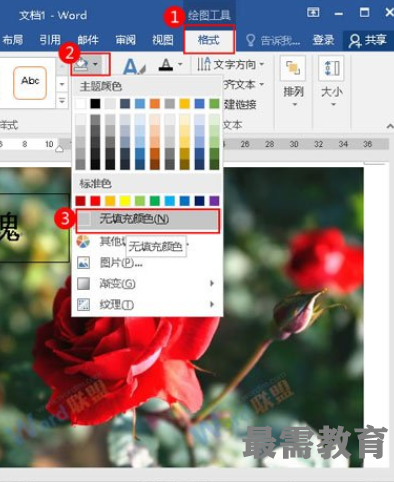The width and height of the screenshot is (394, 482).
Task: Open the Shape Fill paint bucket button
Action: [82, 64]
